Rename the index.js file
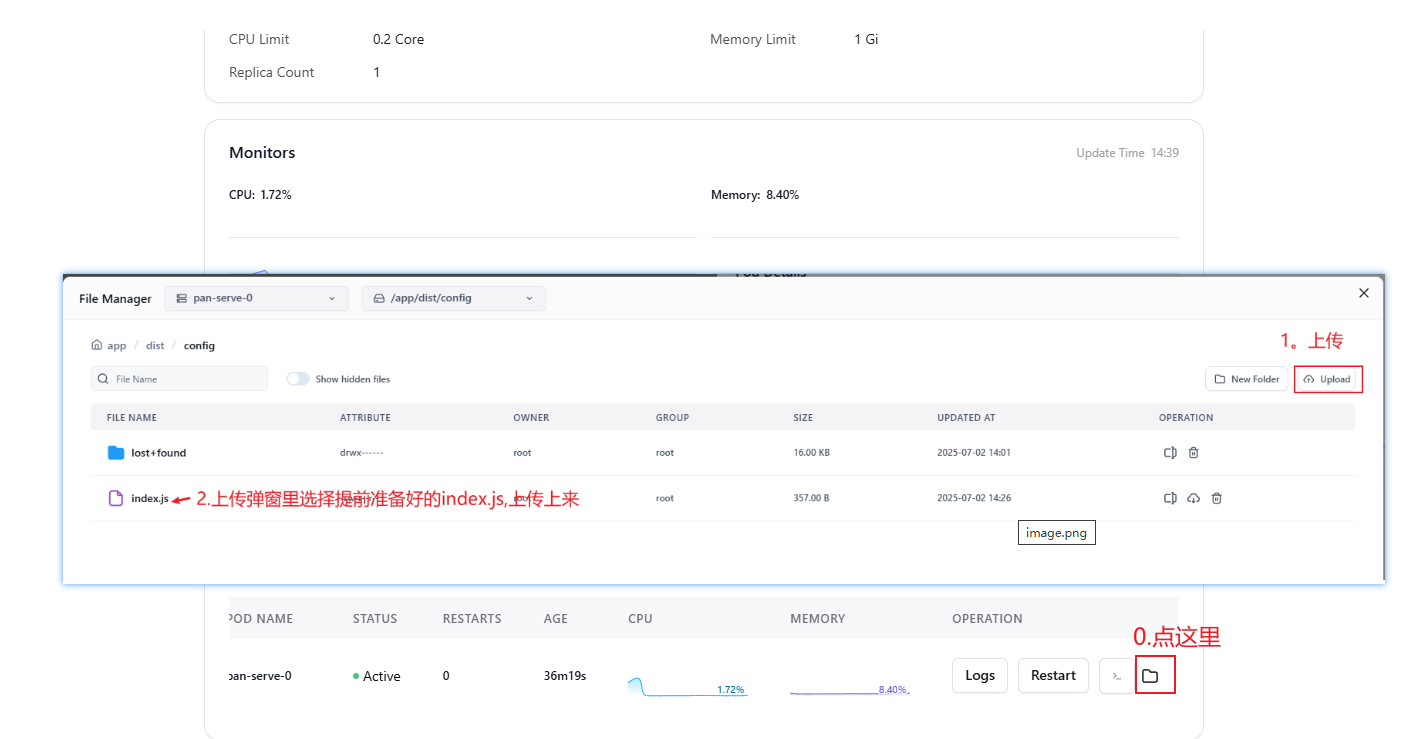This screenshot has width=1417, height=739. pos(1170,498)
